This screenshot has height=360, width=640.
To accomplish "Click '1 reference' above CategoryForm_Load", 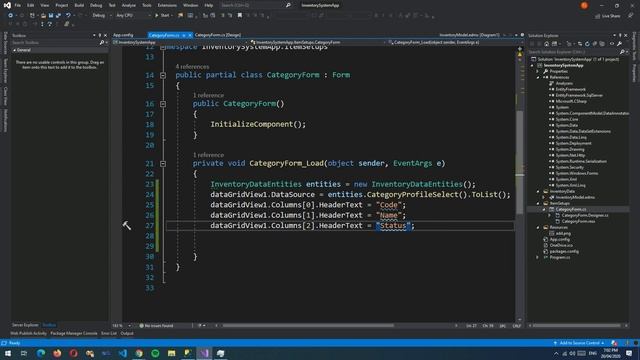I will point(208,155).
